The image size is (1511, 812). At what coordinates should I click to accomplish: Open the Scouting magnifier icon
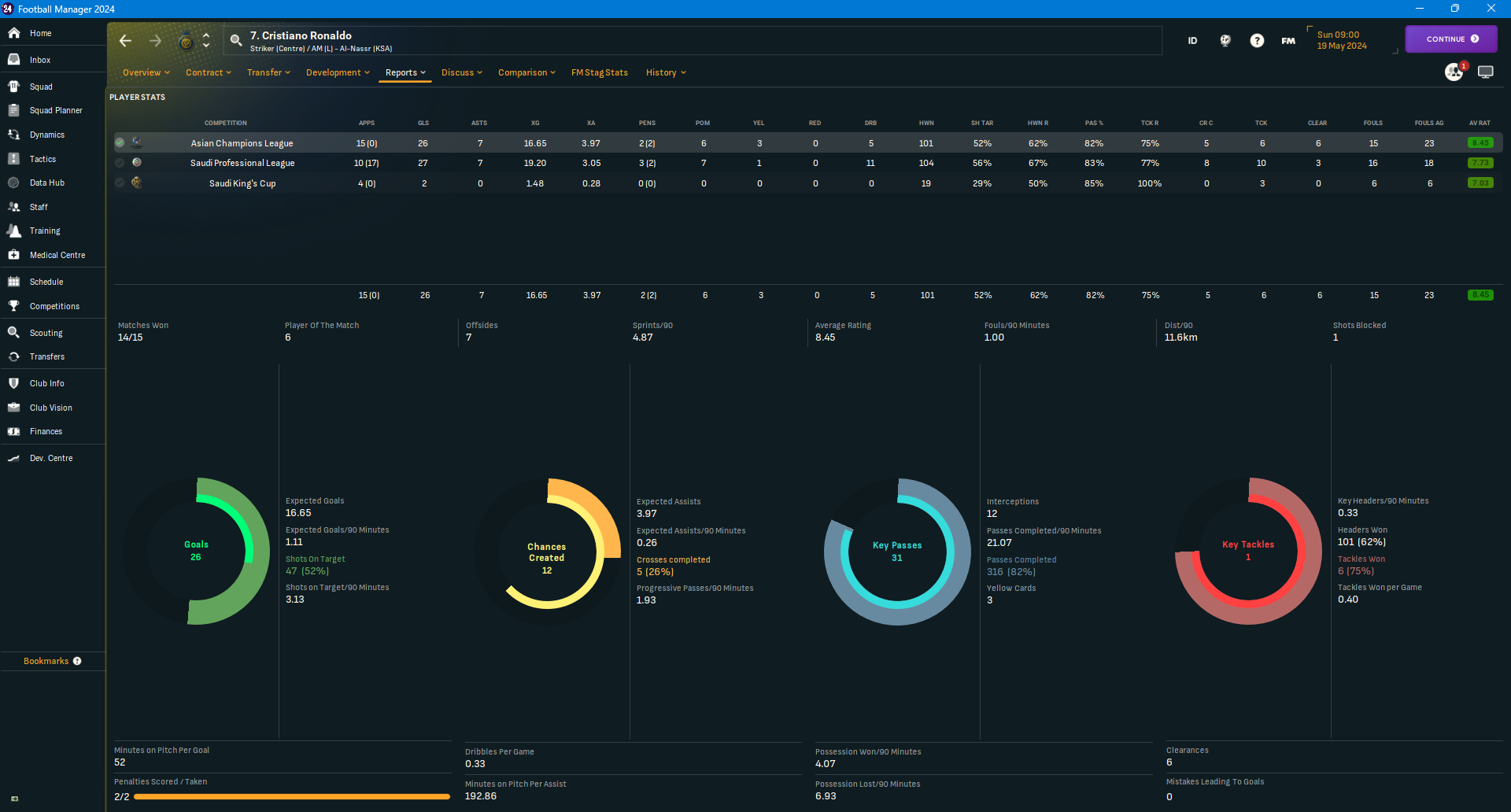pos(13,333)
